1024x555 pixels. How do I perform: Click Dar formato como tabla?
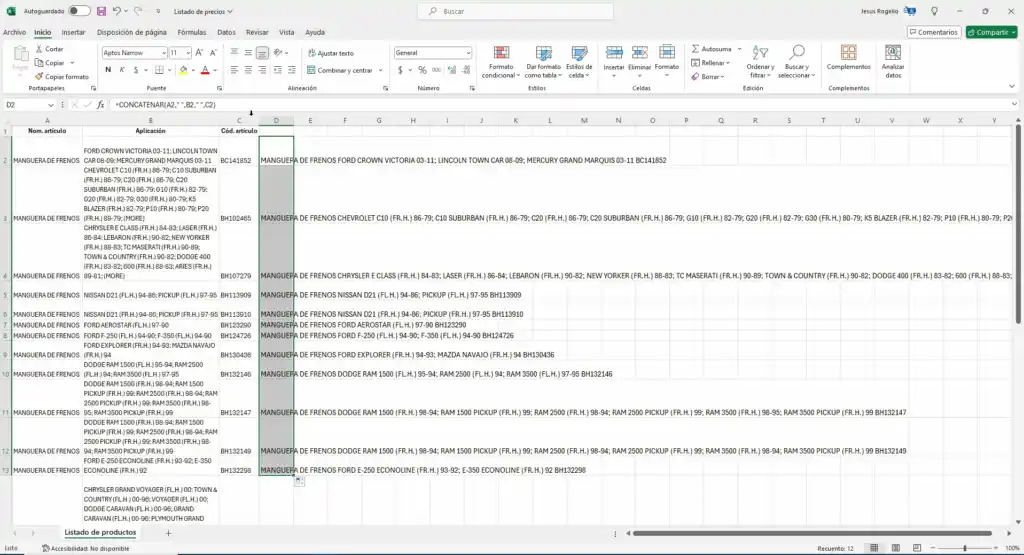(543, 63)
